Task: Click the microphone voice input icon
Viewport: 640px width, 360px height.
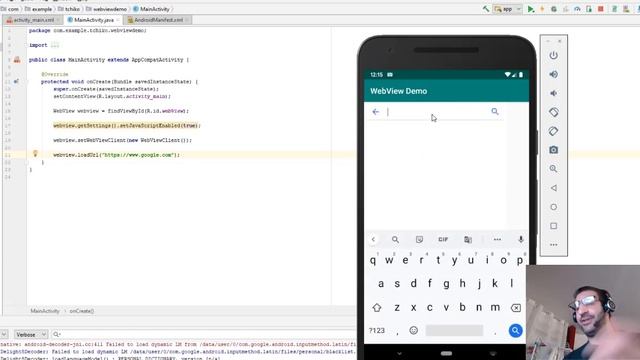Action: tap(521, 240)
